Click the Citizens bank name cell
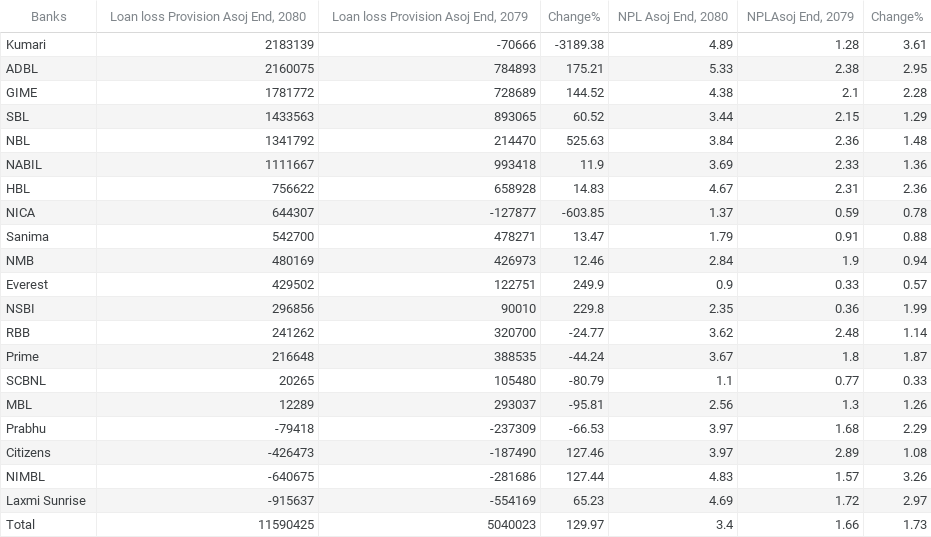931x537 pixels. (x=28, y=453)
